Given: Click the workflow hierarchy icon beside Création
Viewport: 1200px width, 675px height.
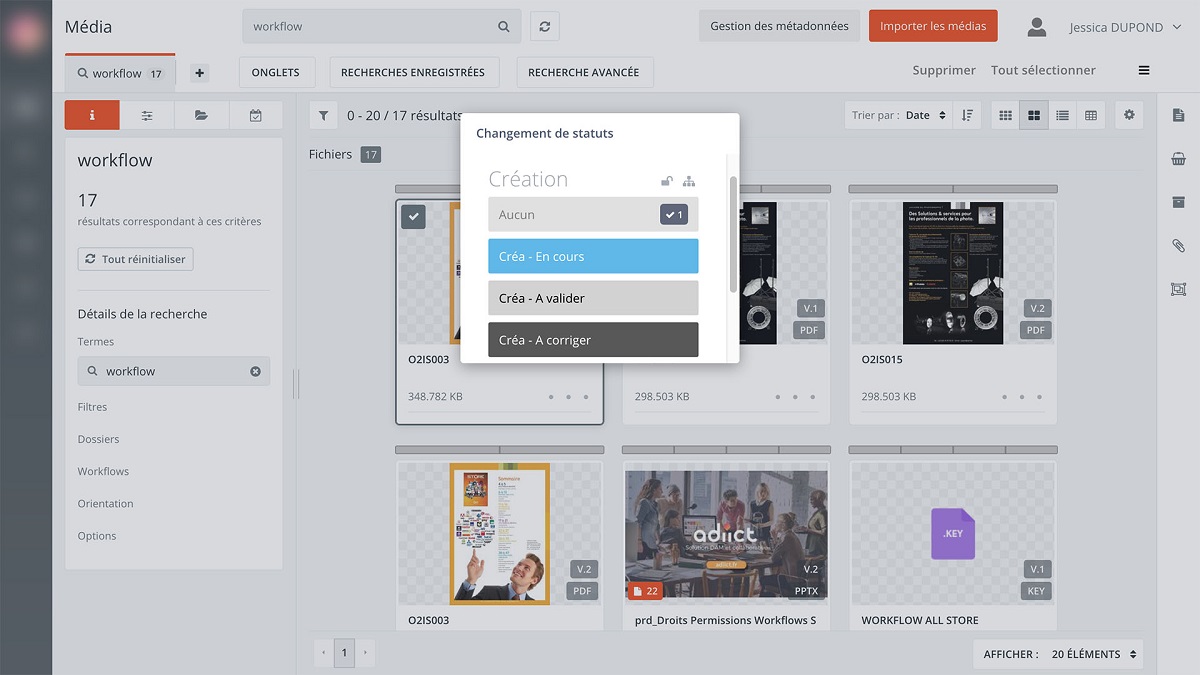Looking at the screenshot, I should [689, 181].
